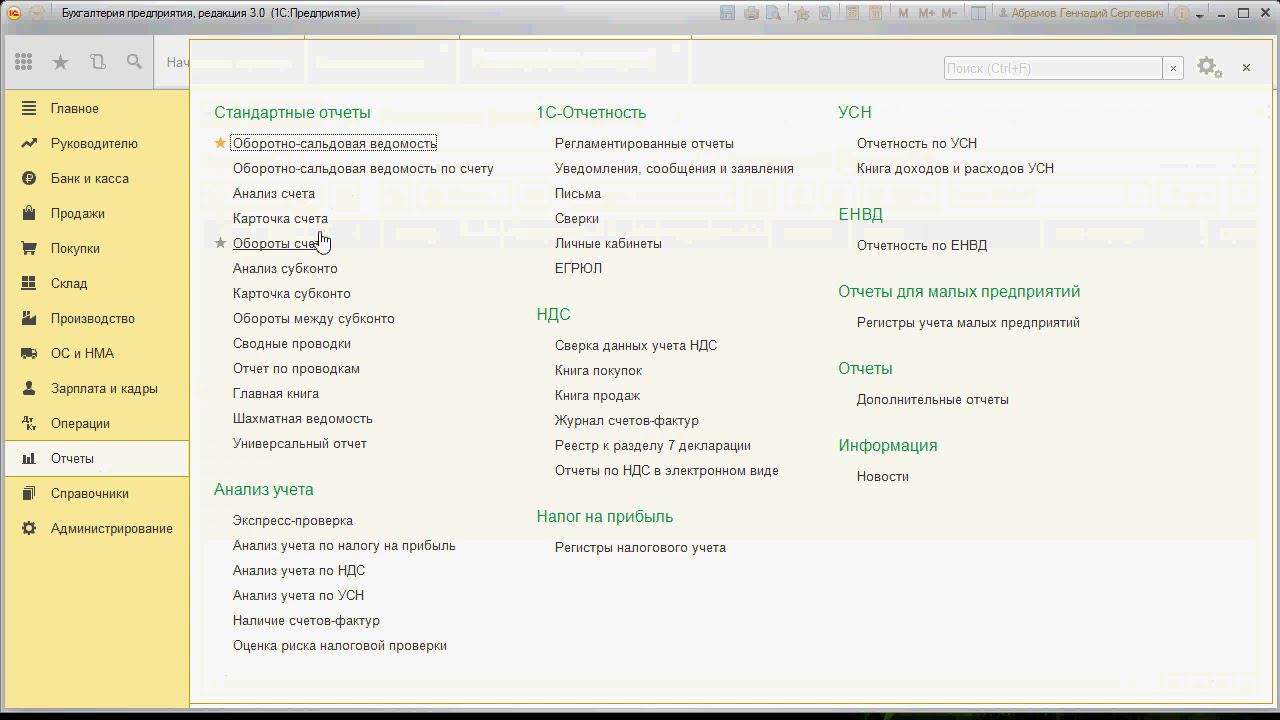This screenshot has width=1280, height=720.
Task: Open Оценка риска налоговой проверки
Action: point(339,645)
